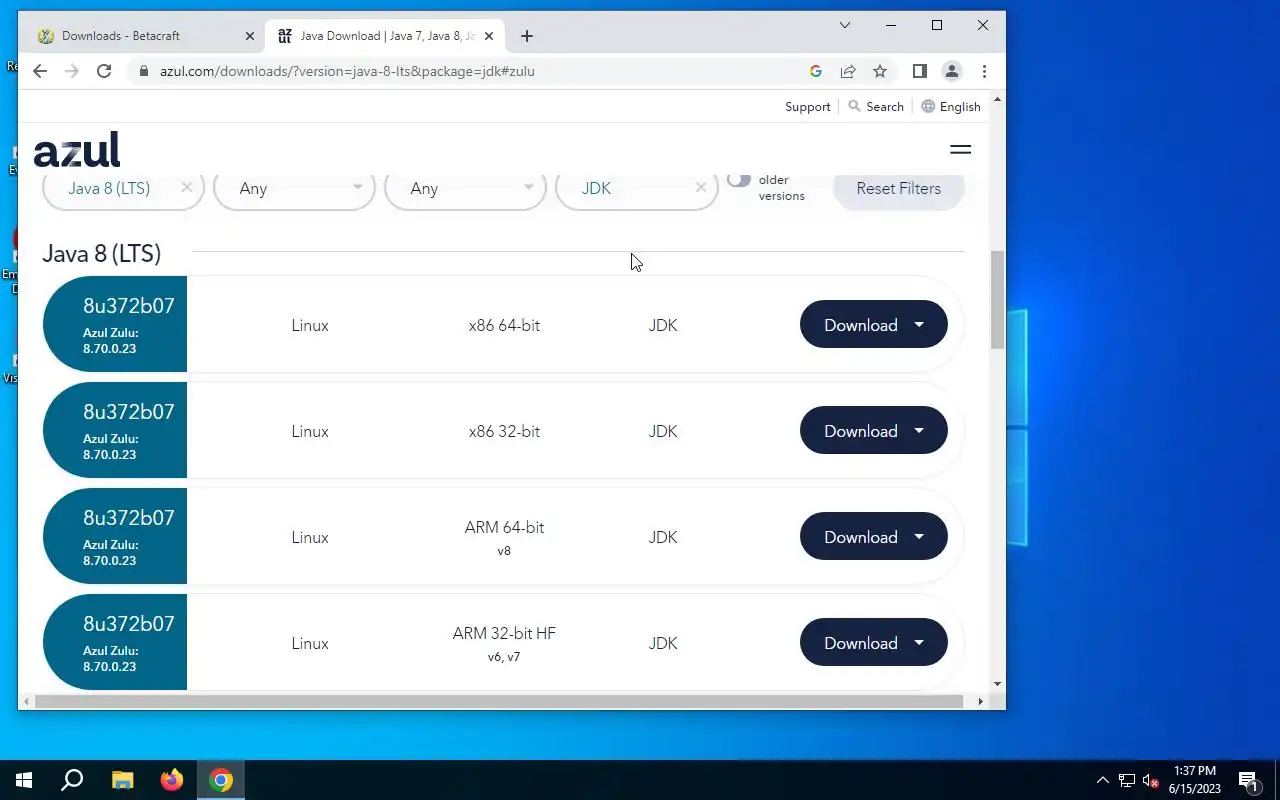Click the horizontal scrollbar thumb

click(498, 701)
